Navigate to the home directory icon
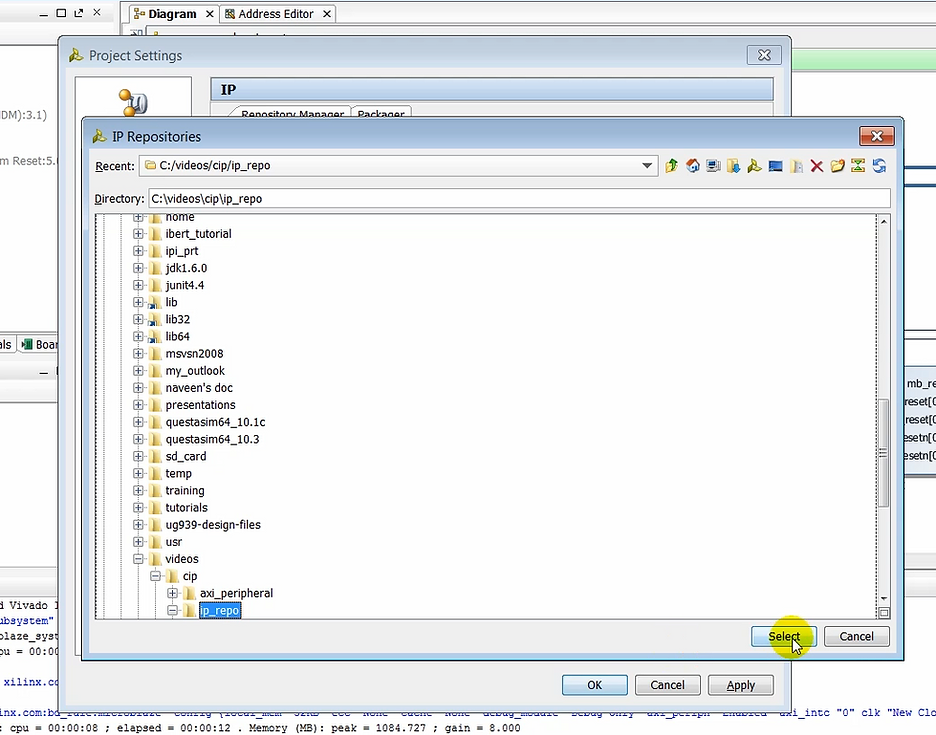 click(692, 166)
